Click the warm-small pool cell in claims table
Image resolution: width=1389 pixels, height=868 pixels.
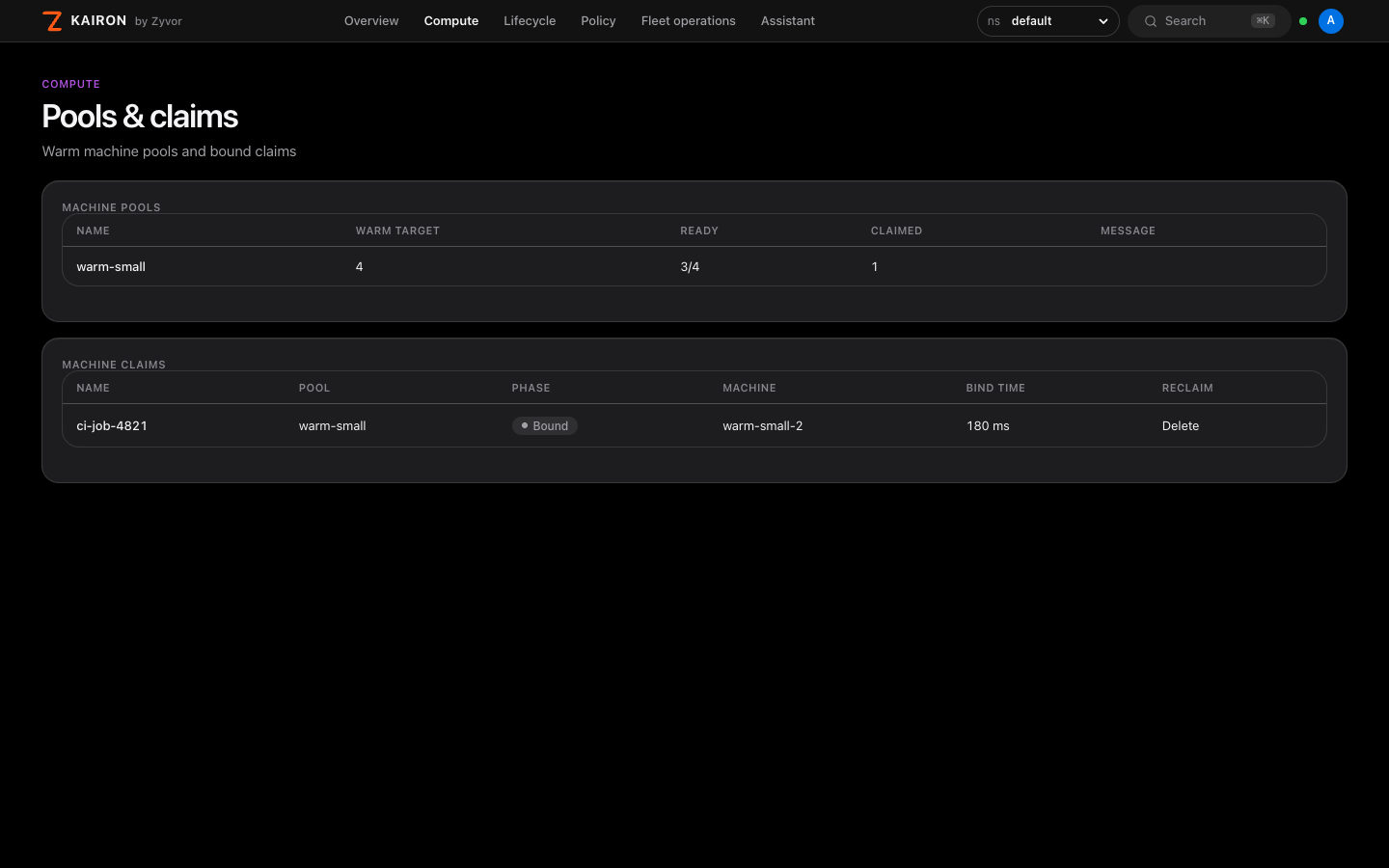pyautogui.click(x=333, y=426)
